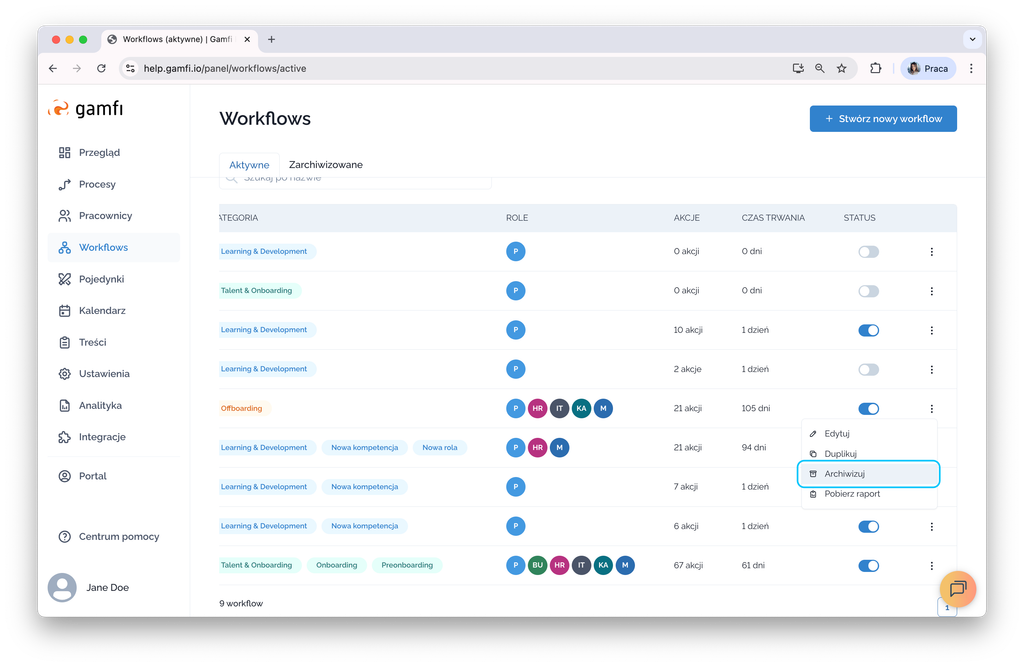The image size is (1024, 667).
Task: Click the Ustawienia gear icon
Action: coord(65,374)
